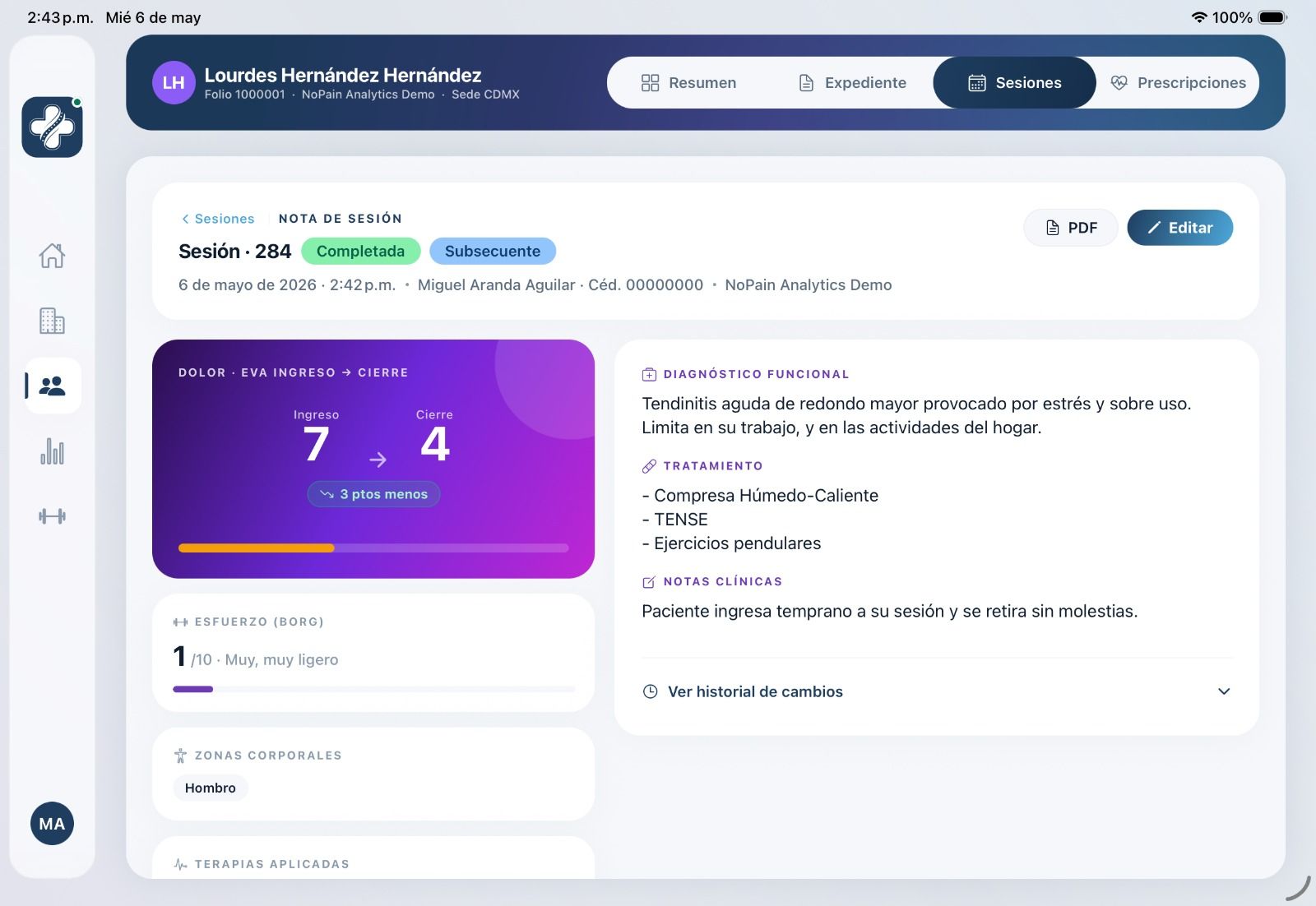Image resolution: width=1316 pixels, height=906 pixels.
Task: Click the status bar date 'Mié 6 de may'
Action: coord(153,17)
